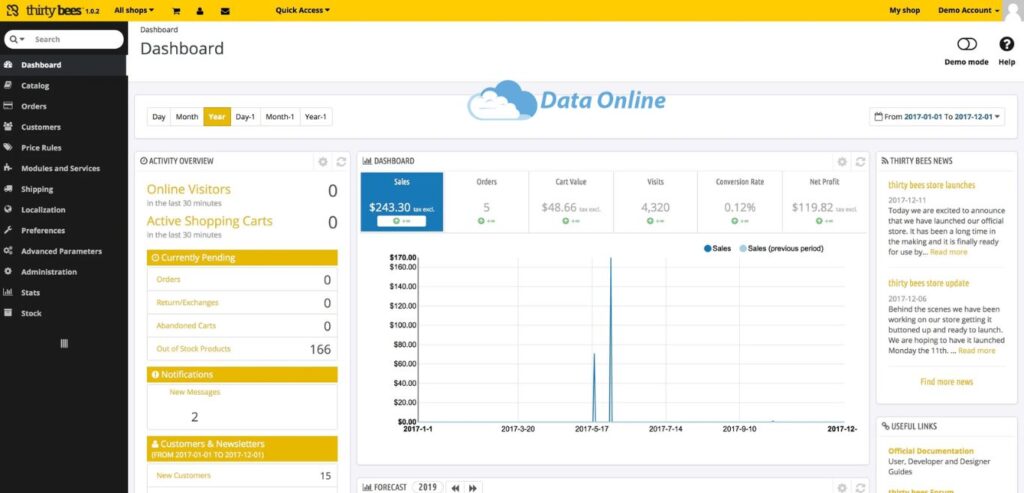Screen dimensions: 1024x493
Task: Click the Catalog sidebar icon
Action: (8, 86)
